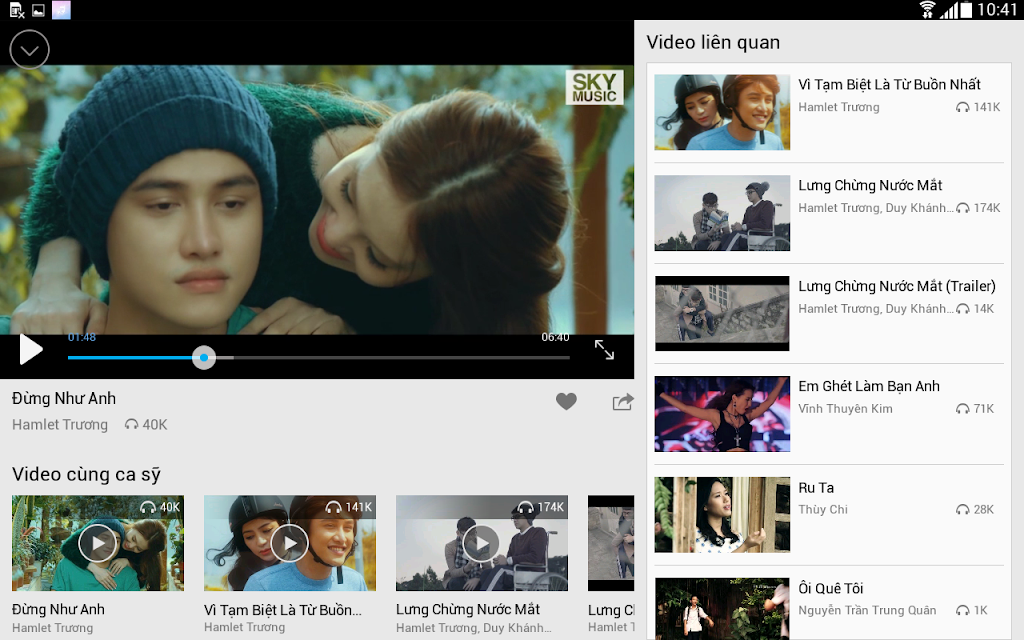Select Lưng Chừng Nước Mắt in related list
1024x640 pixels.
828,213
